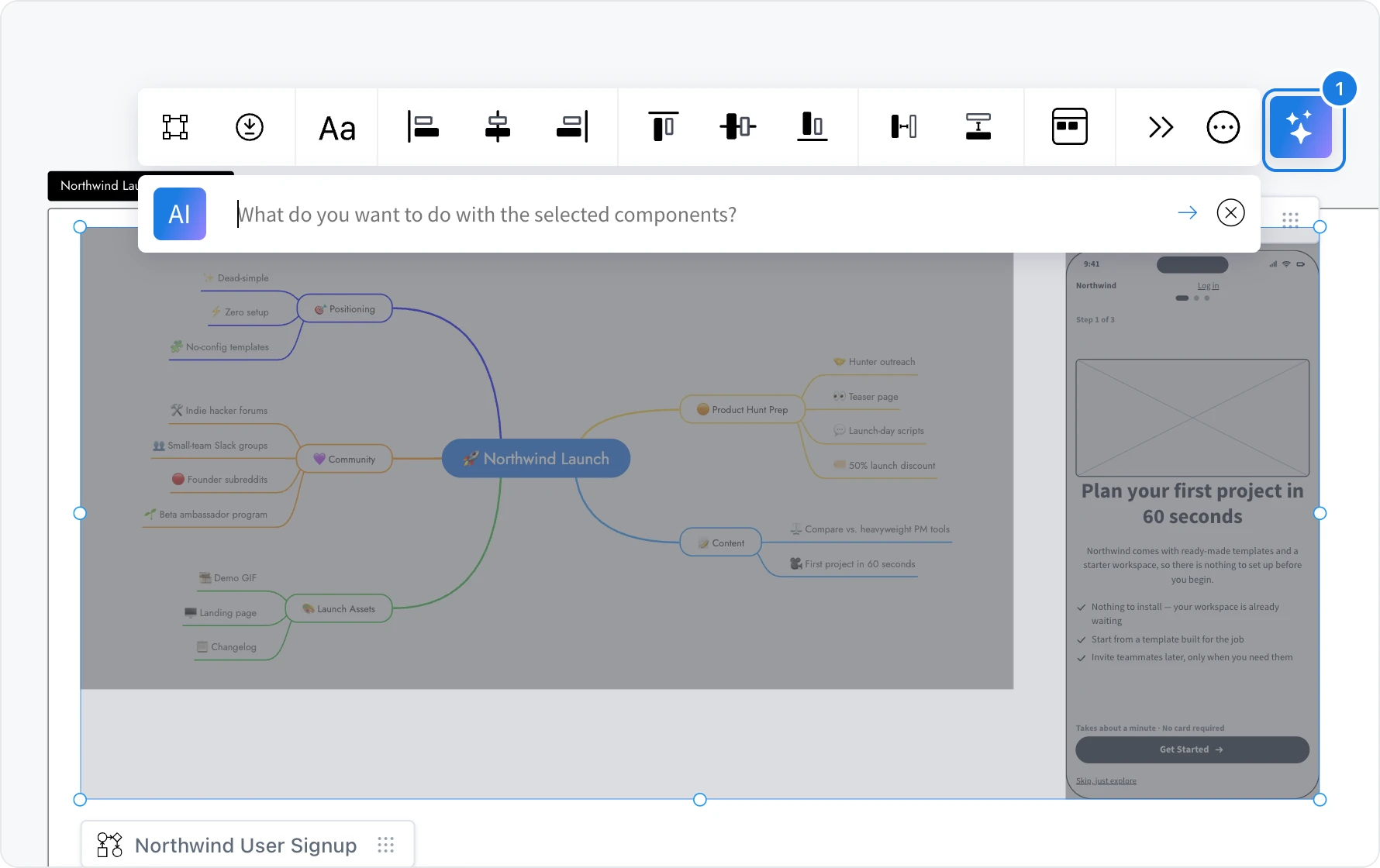The image size is (1380, 868).
Task: Click the frame selection icon in toolbar
Action: (175, 127)
